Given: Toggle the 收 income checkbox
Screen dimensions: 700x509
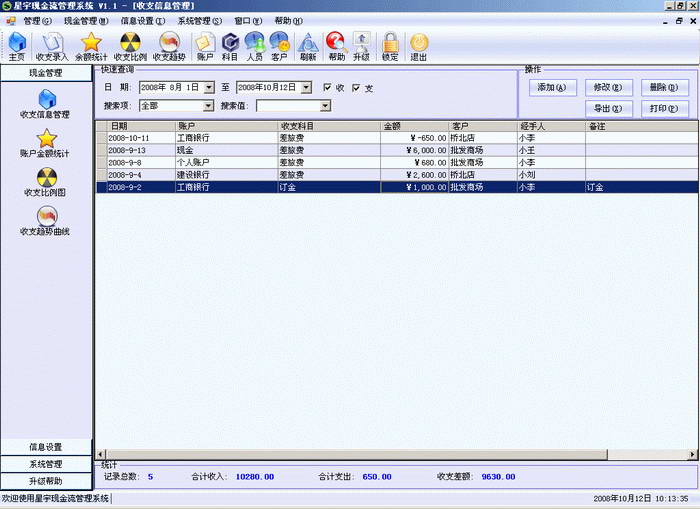Looking at the screenshot, I should point(327,88).
